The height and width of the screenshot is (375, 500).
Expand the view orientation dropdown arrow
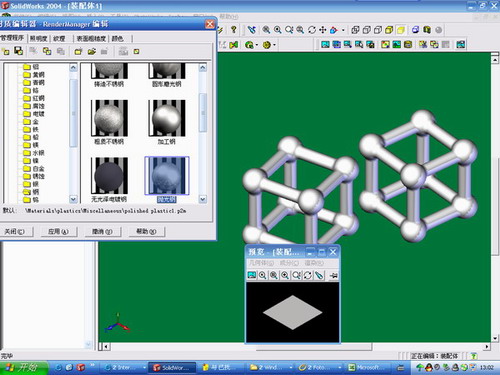click(343, 30)
